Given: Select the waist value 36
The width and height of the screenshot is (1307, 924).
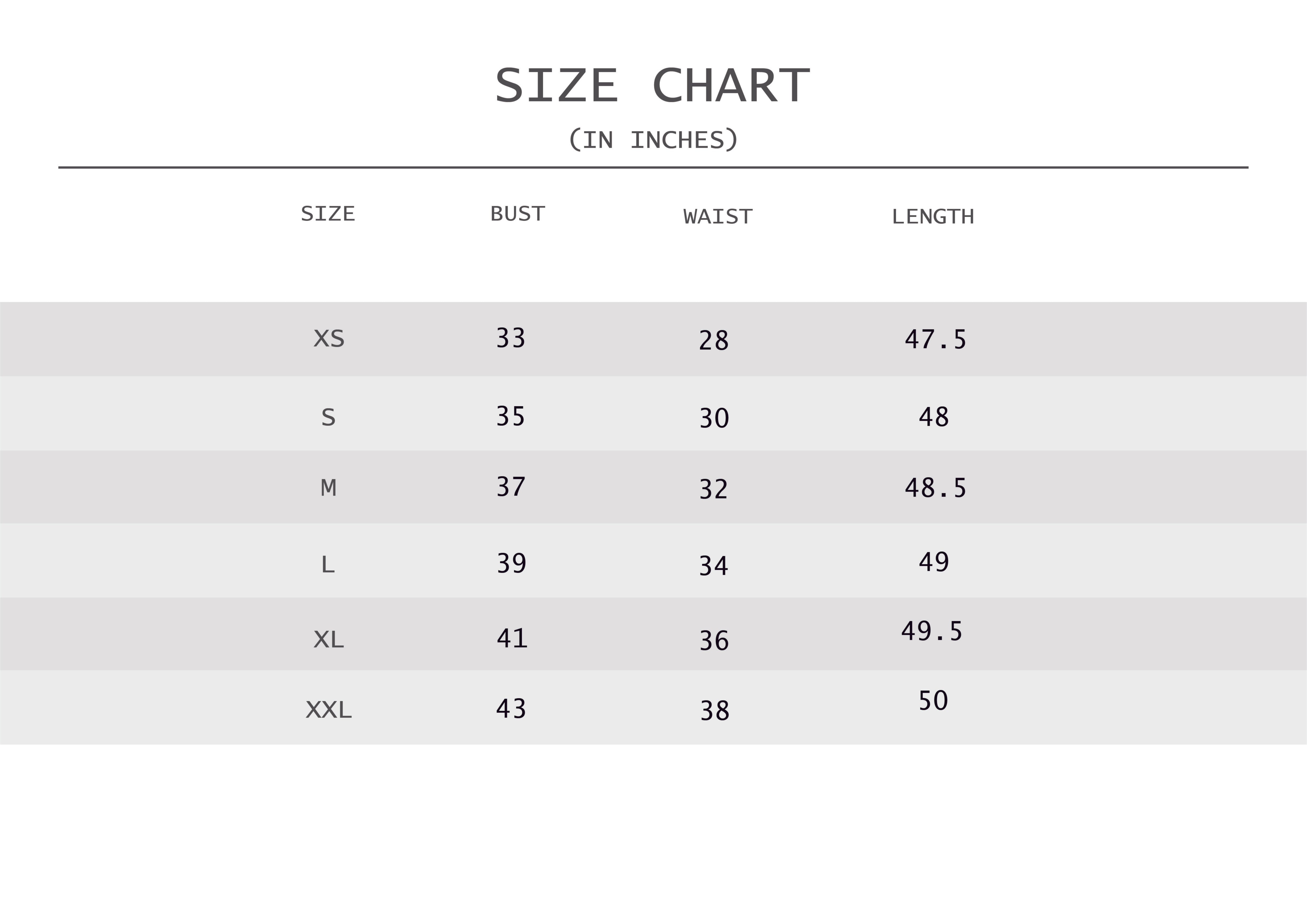Looking at the screenshot, I should pyautogui.click(x=714, y=641).
